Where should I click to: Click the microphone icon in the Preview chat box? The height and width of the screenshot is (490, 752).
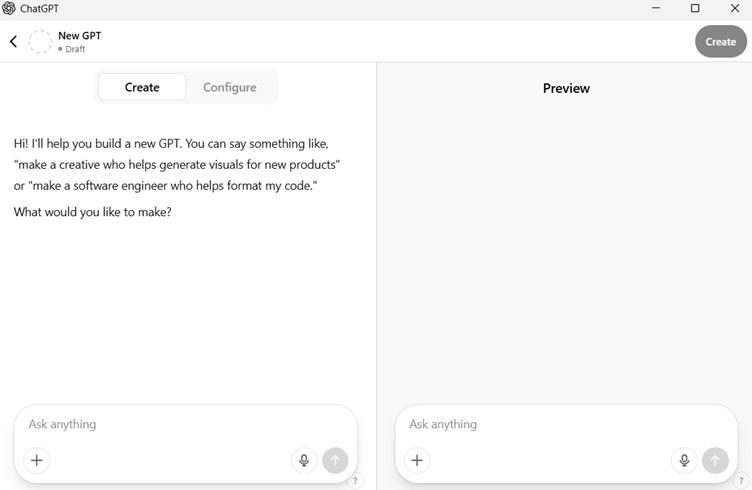[684, 460]
